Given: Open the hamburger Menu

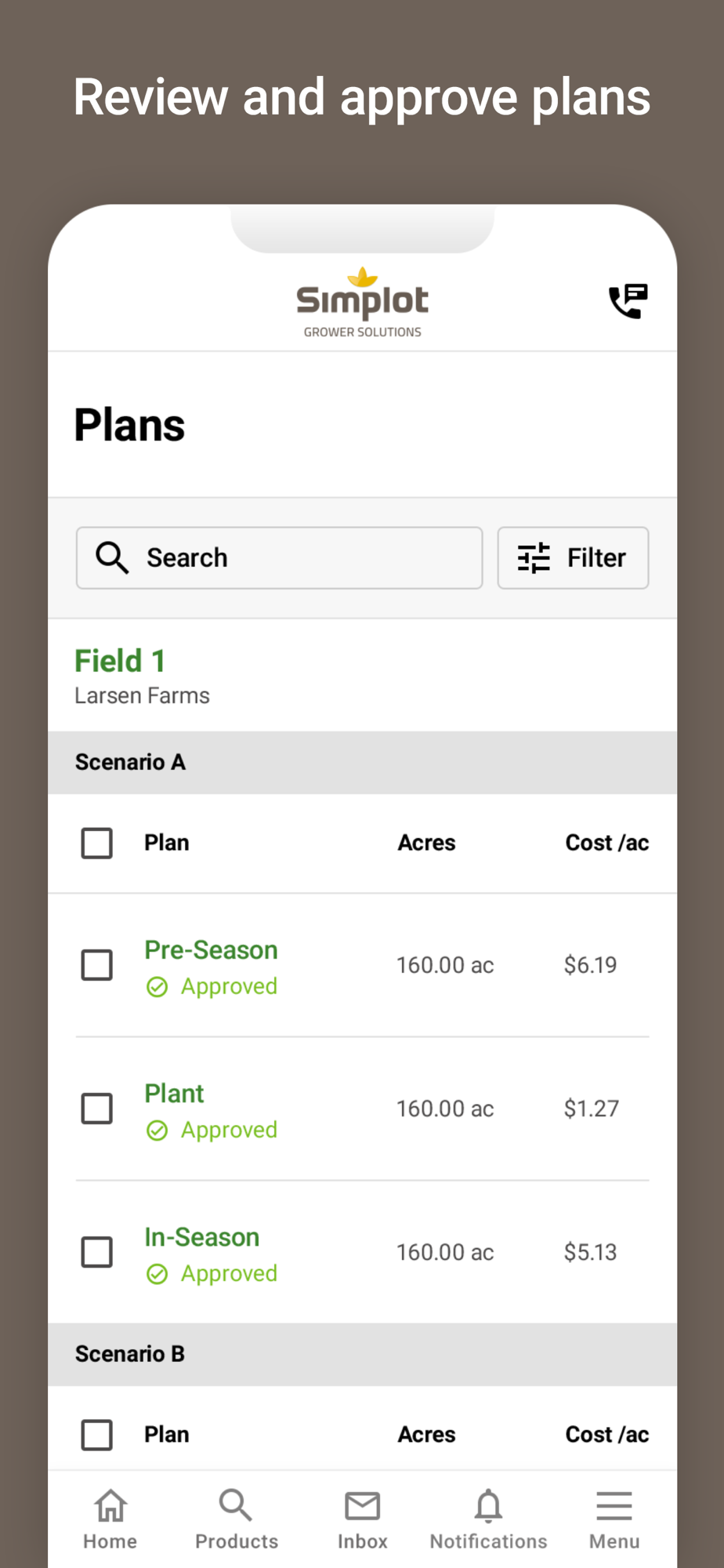Looking at the screenshot, I should pyautogui.click(x=614, y=1519).
